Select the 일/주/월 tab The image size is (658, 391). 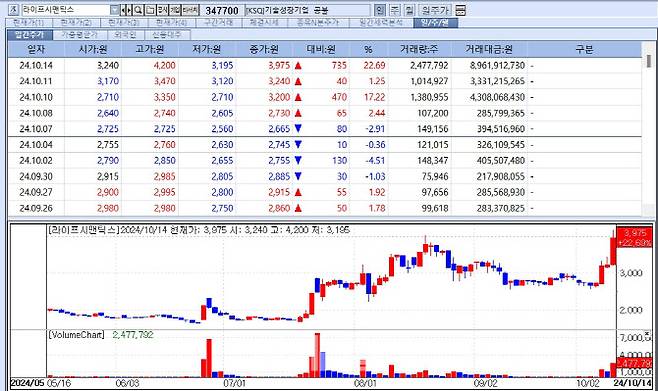tap(435, 23)
